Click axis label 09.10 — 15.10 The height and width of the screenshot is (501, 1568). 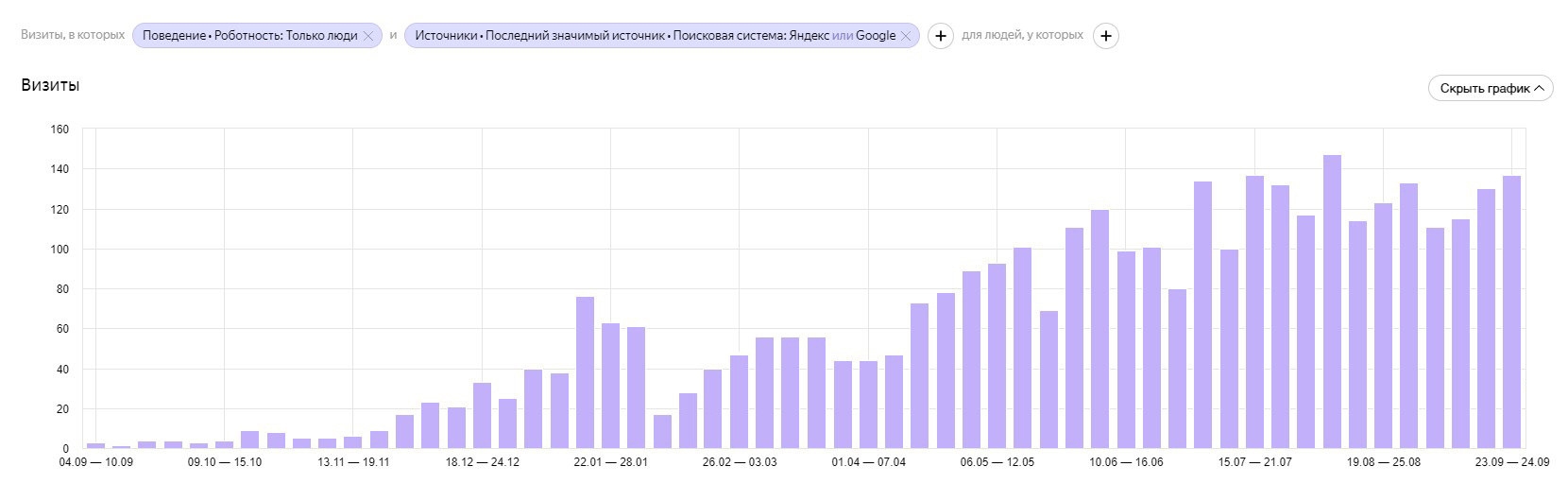click(x=225, y=462)
